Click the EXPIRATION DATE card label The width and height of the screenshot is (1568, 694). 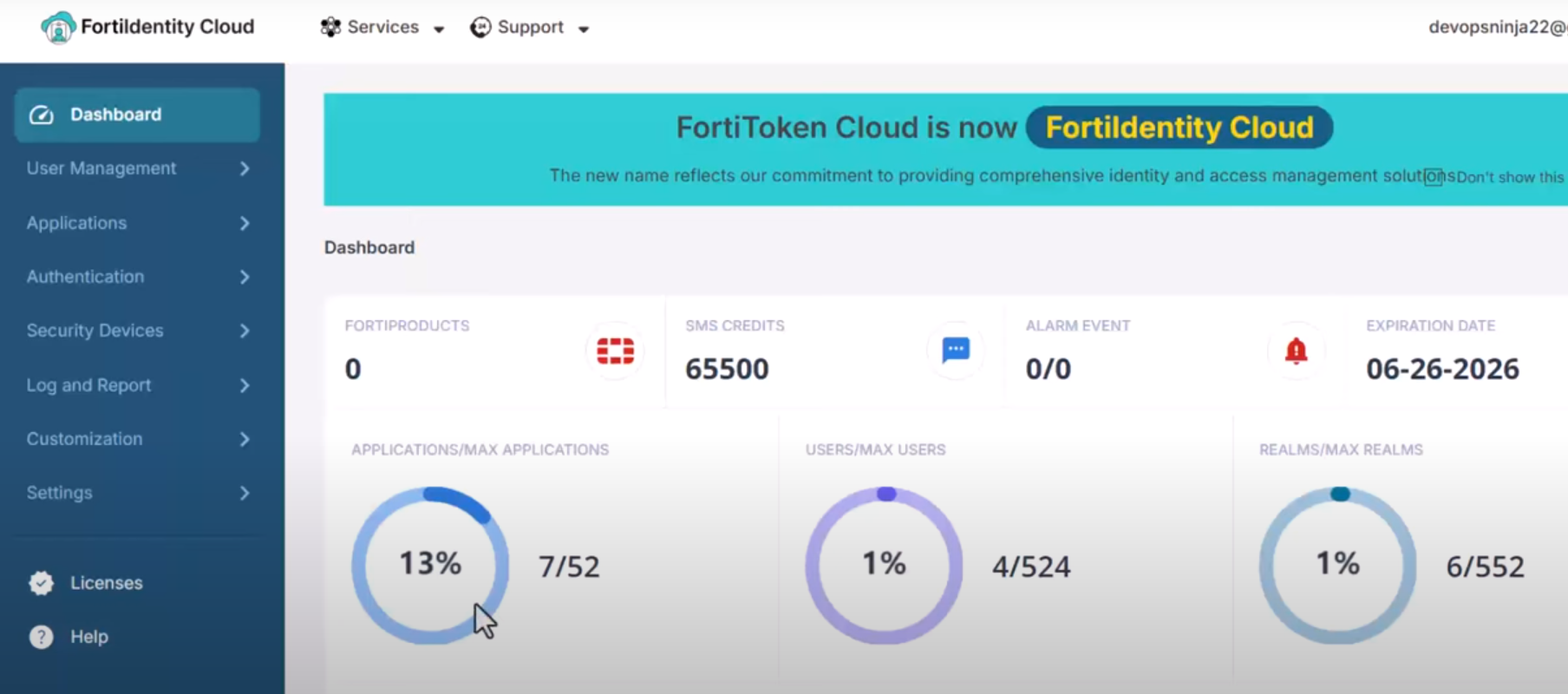(x=1430, y=325)
